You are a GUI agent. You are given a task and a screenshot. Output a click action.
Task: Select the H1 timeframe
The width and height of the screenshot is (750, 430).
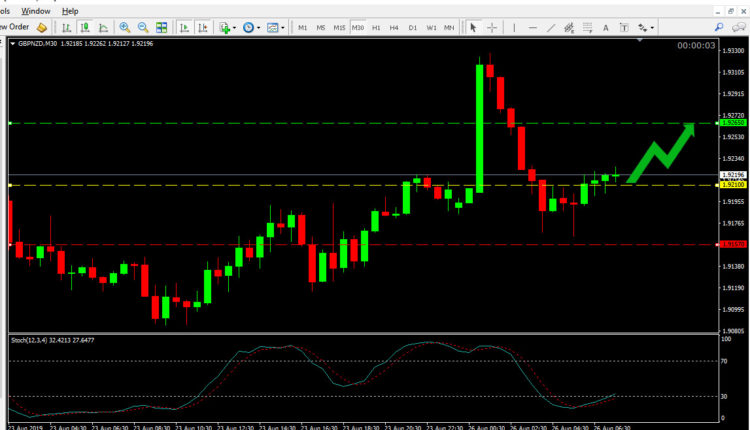pyautogui.click(x=376, y=28)
